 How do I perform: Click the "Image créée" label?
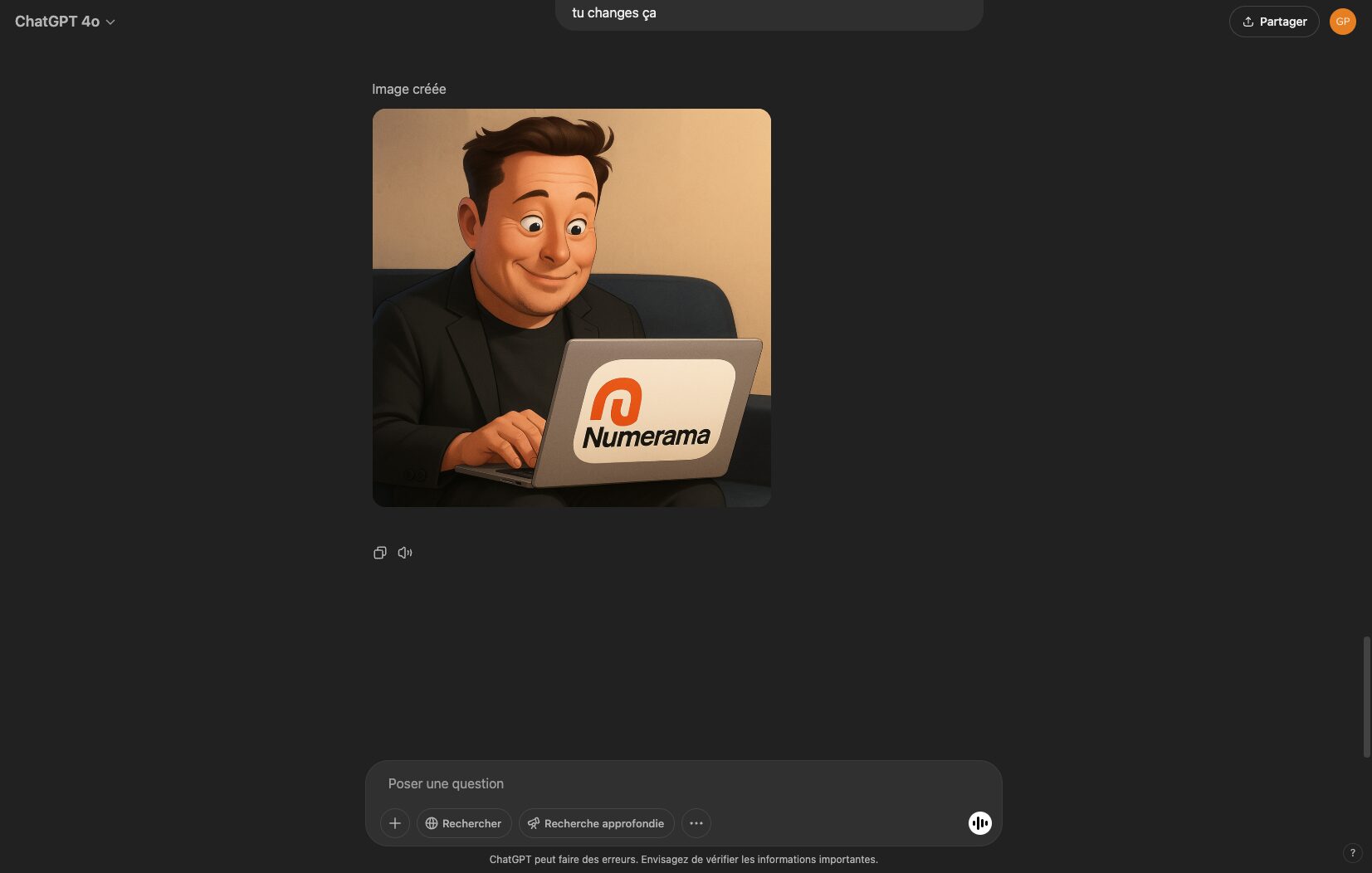pos(408,89)
